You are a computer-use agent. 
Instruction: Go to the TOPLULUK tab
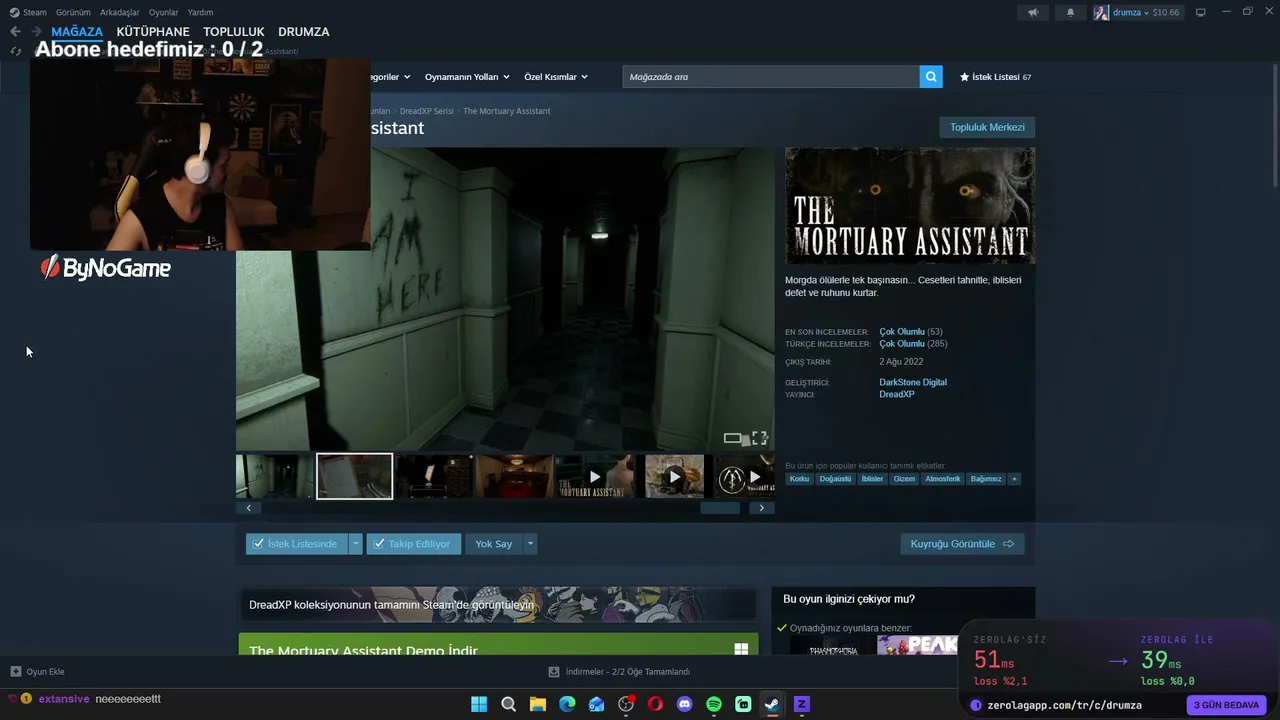pos(234,32)
